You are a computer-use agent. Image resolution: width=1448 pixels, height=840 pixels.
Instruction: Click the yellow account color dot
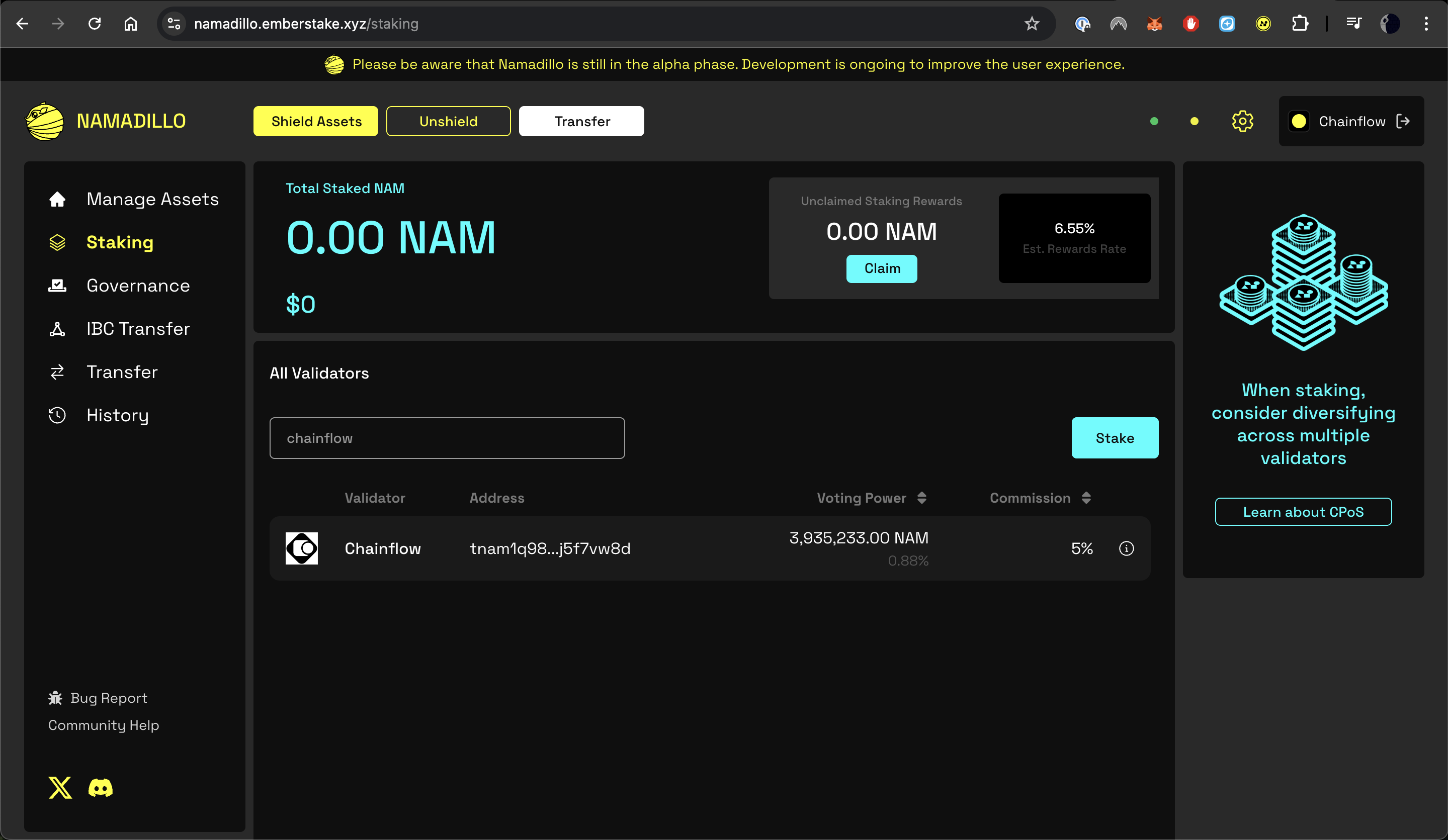point(1299,121)
